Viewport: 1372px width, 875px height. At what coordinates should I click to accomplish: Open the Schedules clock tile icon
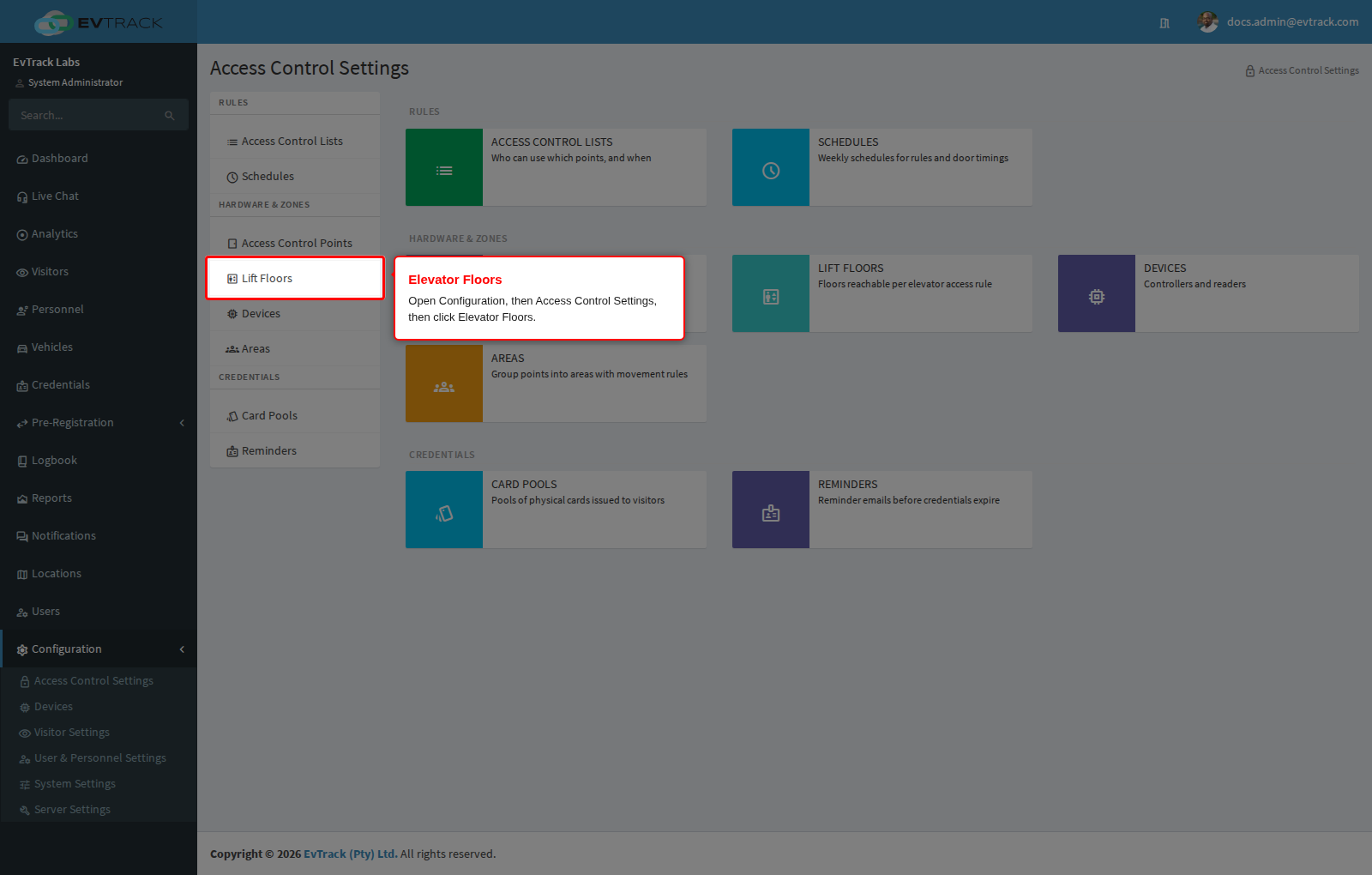coord(771,167)
